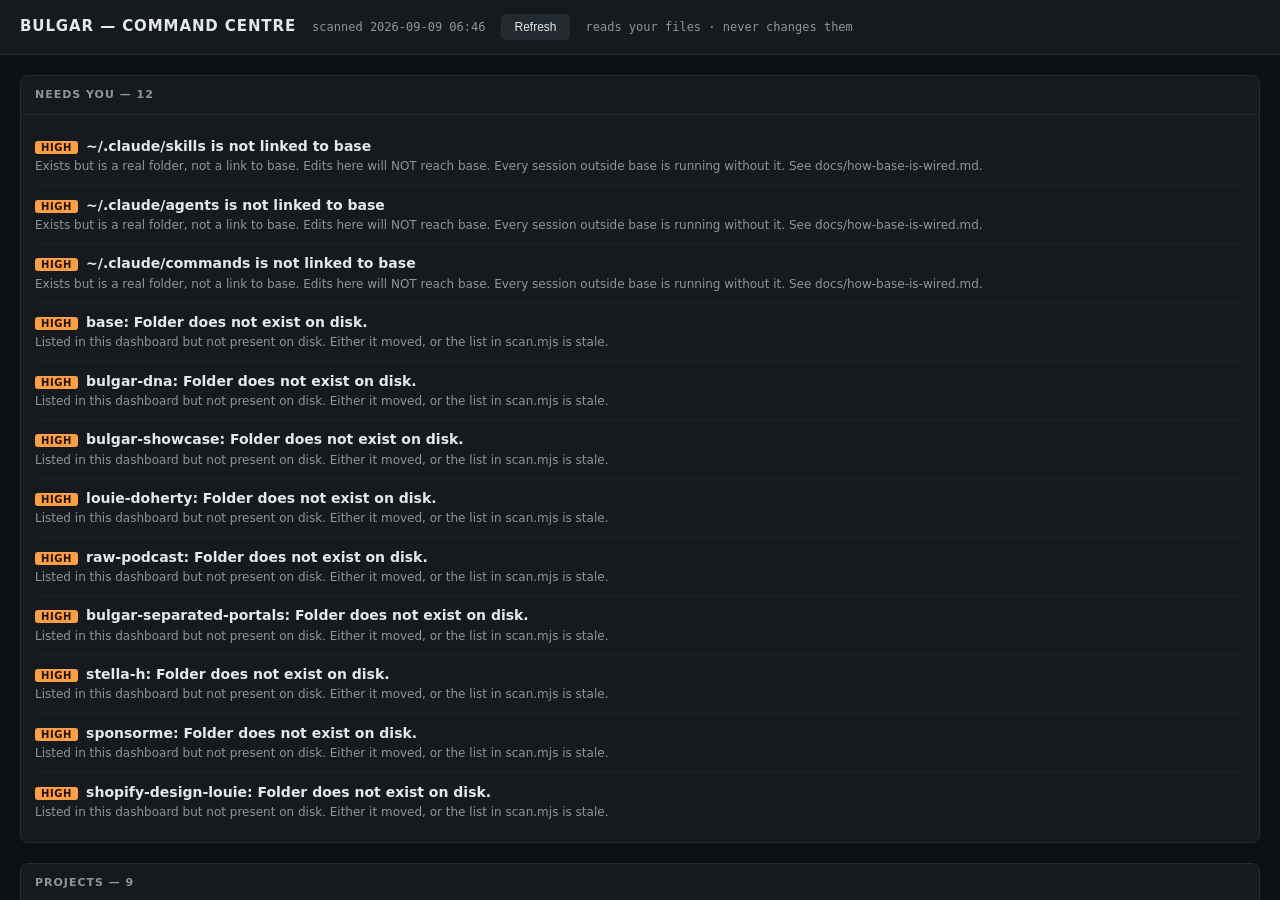
Task: Select 'sponsorme: Folder does not exist' title
Action: 251,733
